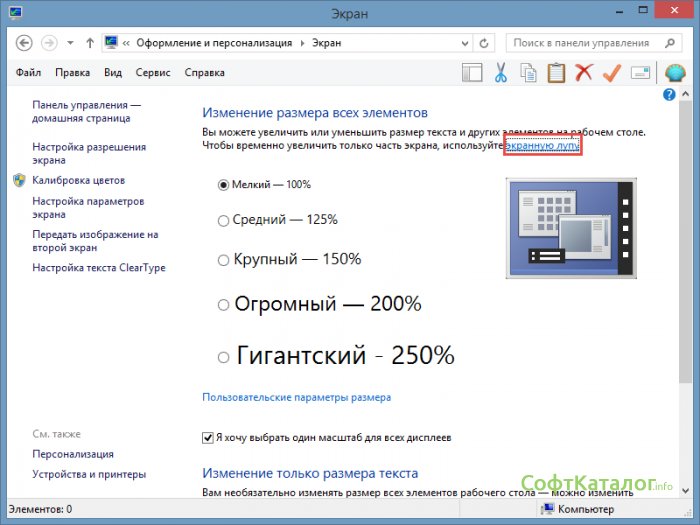Click the red X Delete icon
The height and width of the screenshot is (525, 700).
click(584, 73)
